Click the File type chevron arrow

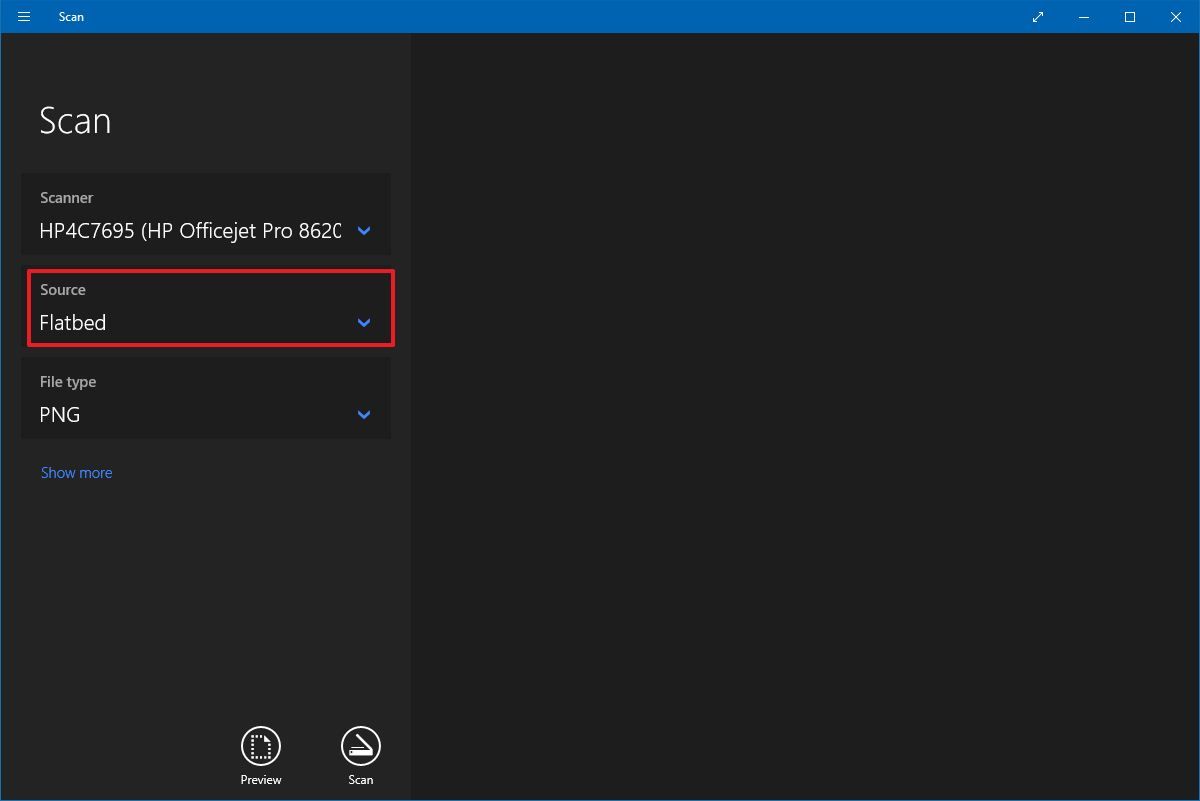coord(363,414)
